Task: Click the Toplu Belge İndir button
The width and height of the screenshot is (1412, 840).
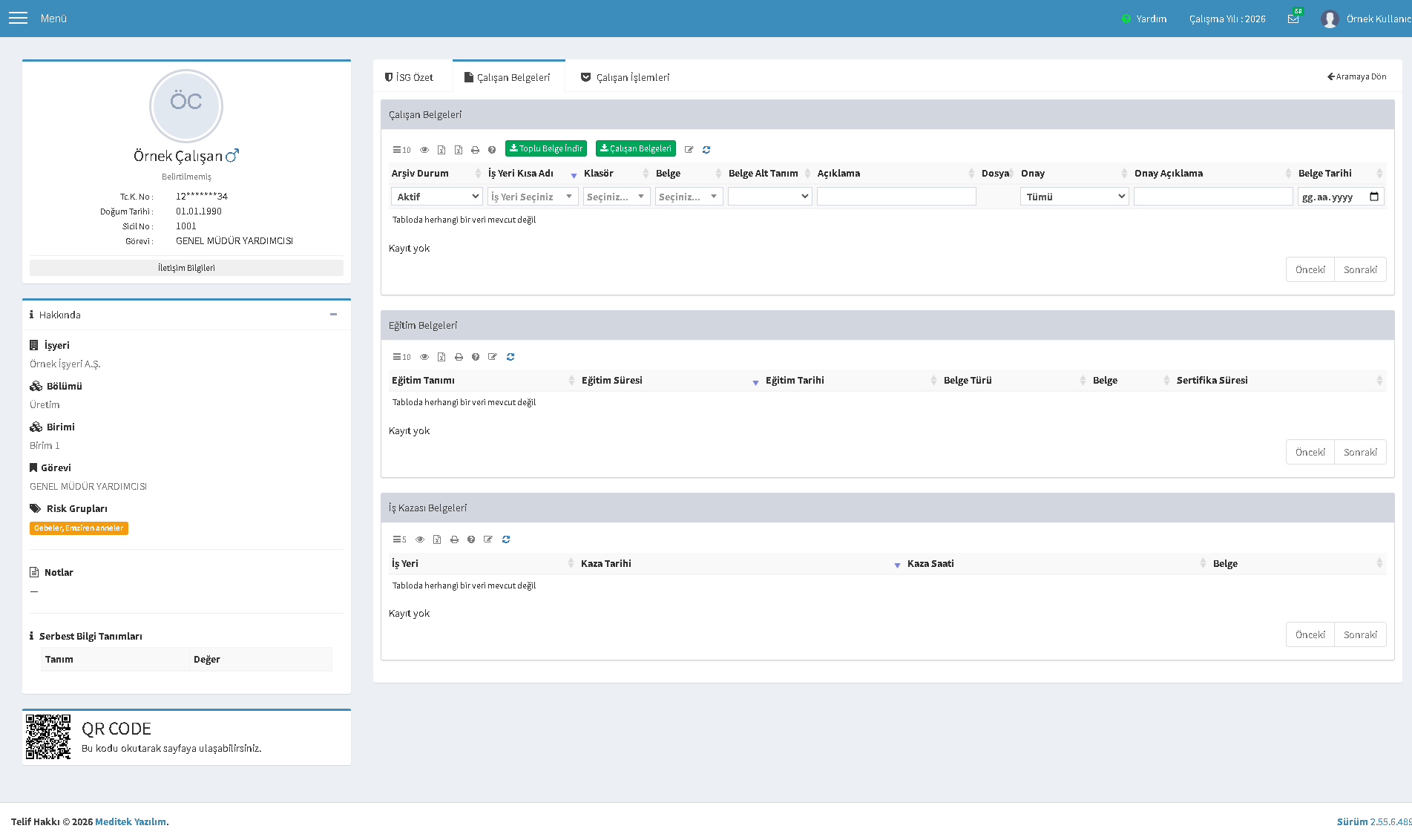Action: tap(546, 148)
